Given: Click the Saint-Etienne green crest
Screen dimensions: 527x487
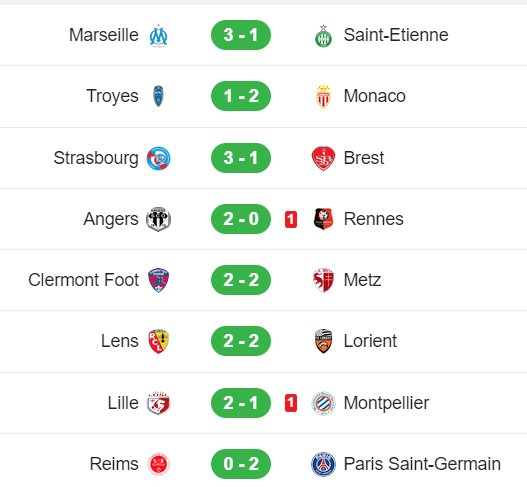Looking at the screenshot, I should (323, 35).
